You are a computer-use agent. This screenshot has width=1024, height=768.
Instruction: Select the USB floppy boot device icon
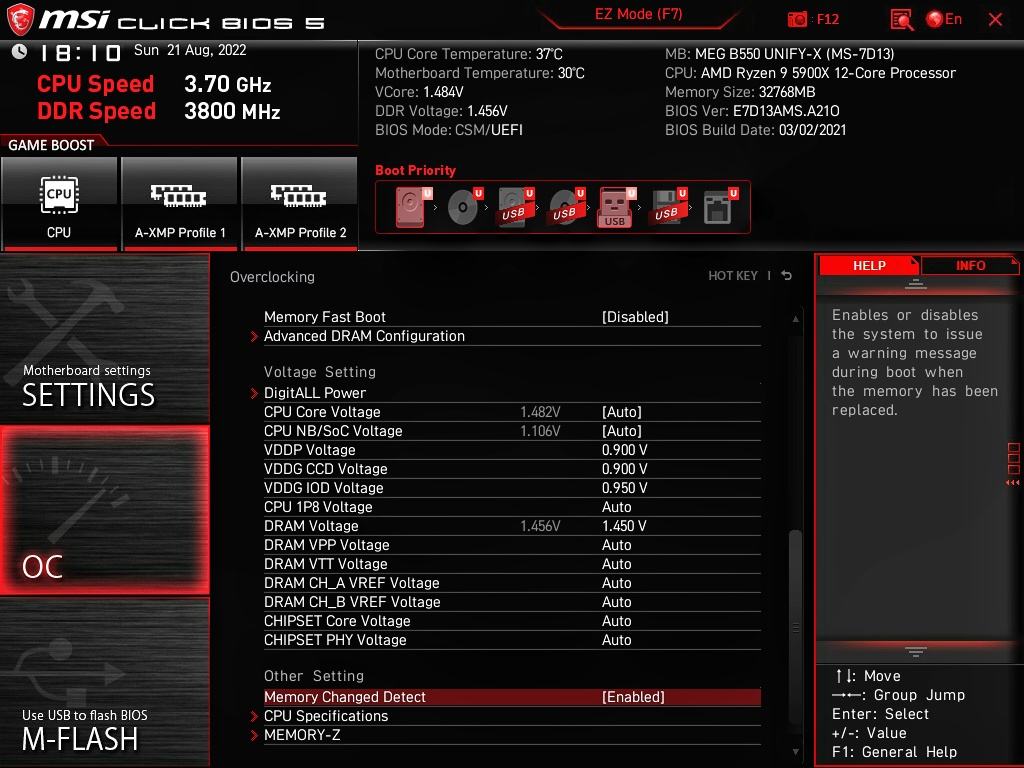(x=668, y=207)
